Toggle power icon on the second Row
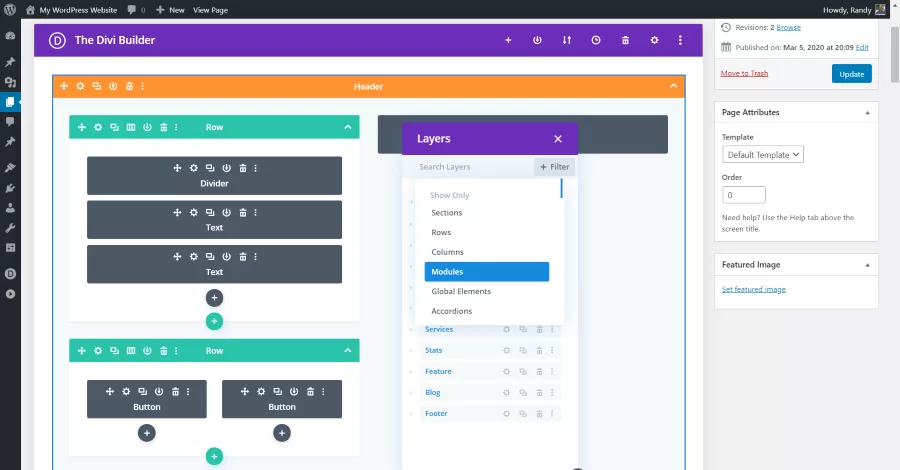 (x=148, y=351)
